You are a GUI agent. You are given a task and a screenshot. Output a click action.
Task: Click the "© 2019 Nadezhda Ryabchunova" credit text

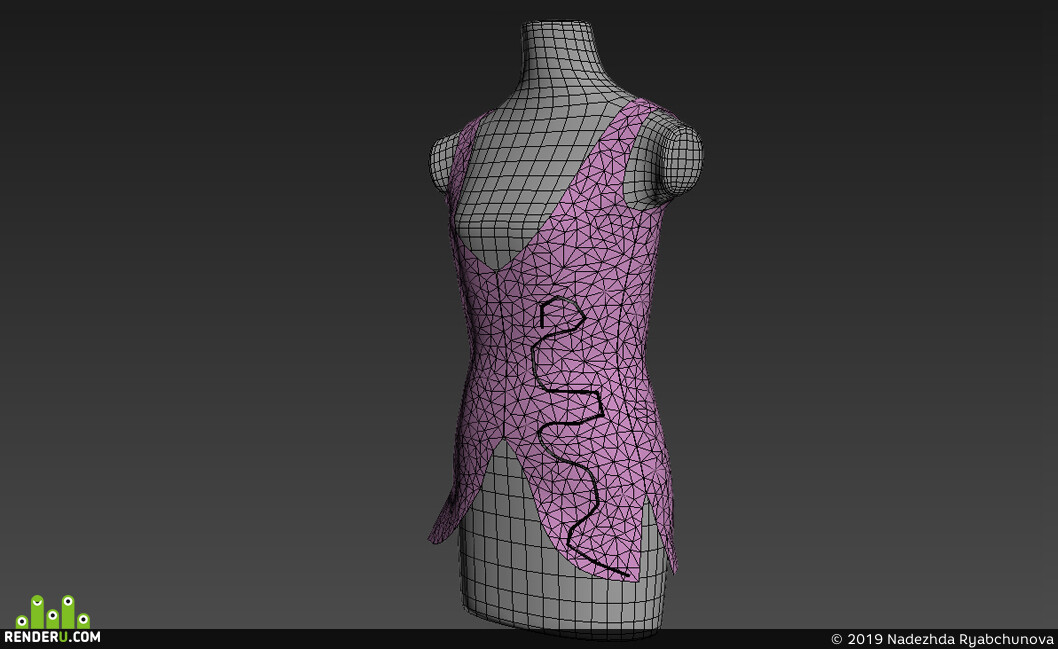pyautogui.click(x=942, y=639)
